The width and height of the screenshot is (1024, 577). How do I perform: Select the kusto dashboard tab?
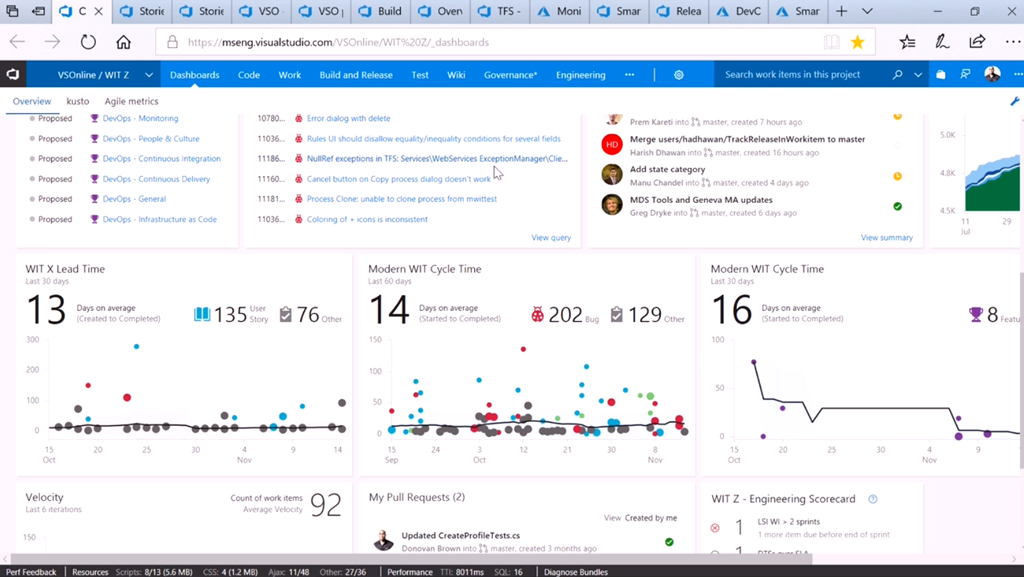tap(78, 101)
